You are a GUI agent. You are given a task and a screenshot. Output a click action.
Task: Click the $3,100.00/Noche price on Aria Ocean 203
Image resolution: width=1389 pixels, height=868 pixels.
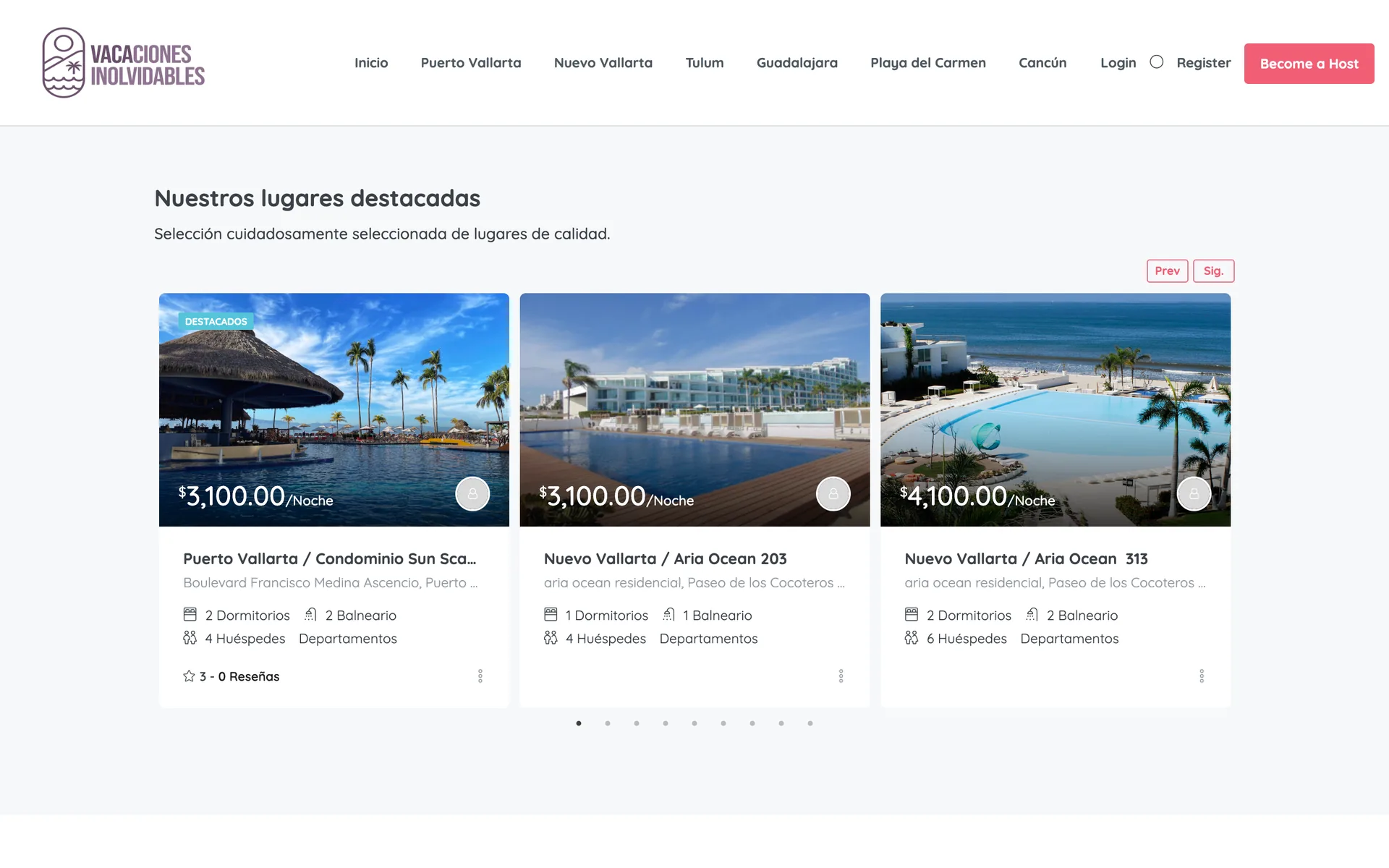tap(616, 496)
